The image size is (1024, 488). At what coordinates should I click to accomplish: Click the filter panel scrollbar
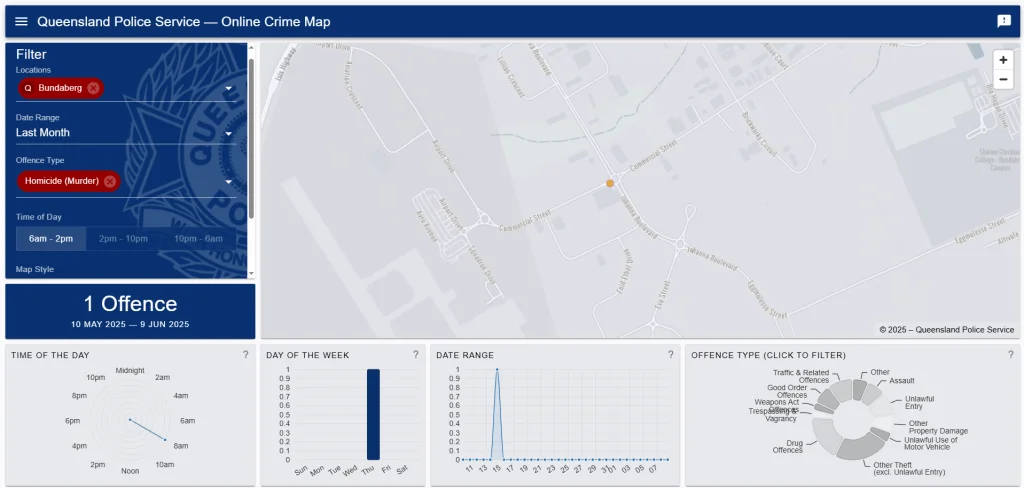click(251, 140)
